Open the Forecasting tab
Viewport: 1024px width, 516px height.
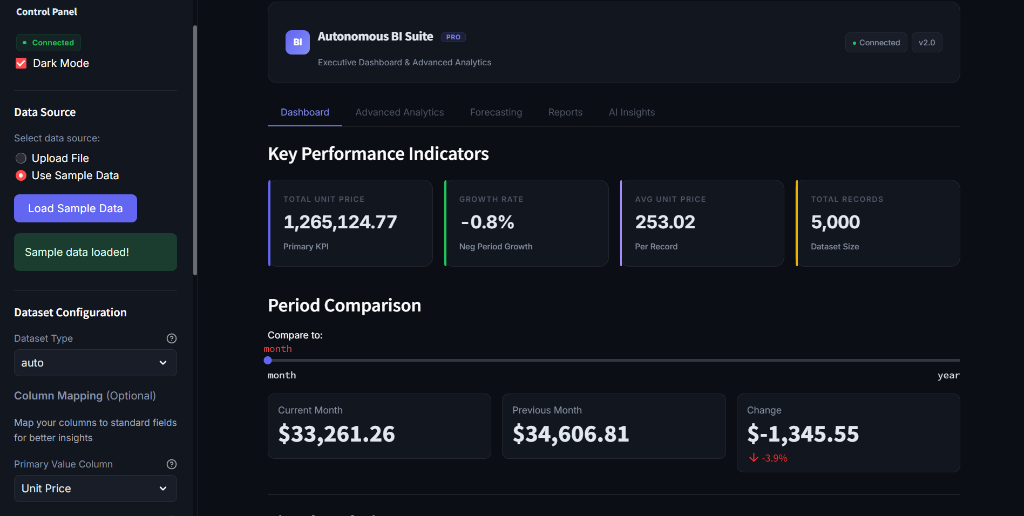click(496, 112)
